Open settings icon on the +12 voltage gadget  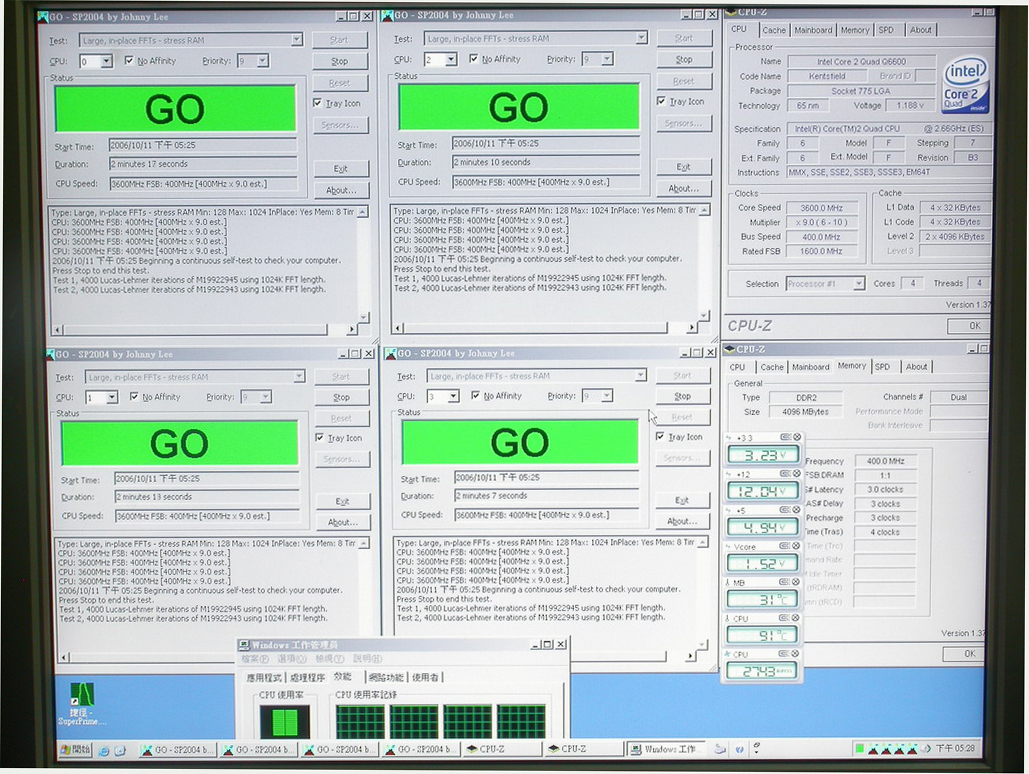pyautogui.click(x=786, y=473)
